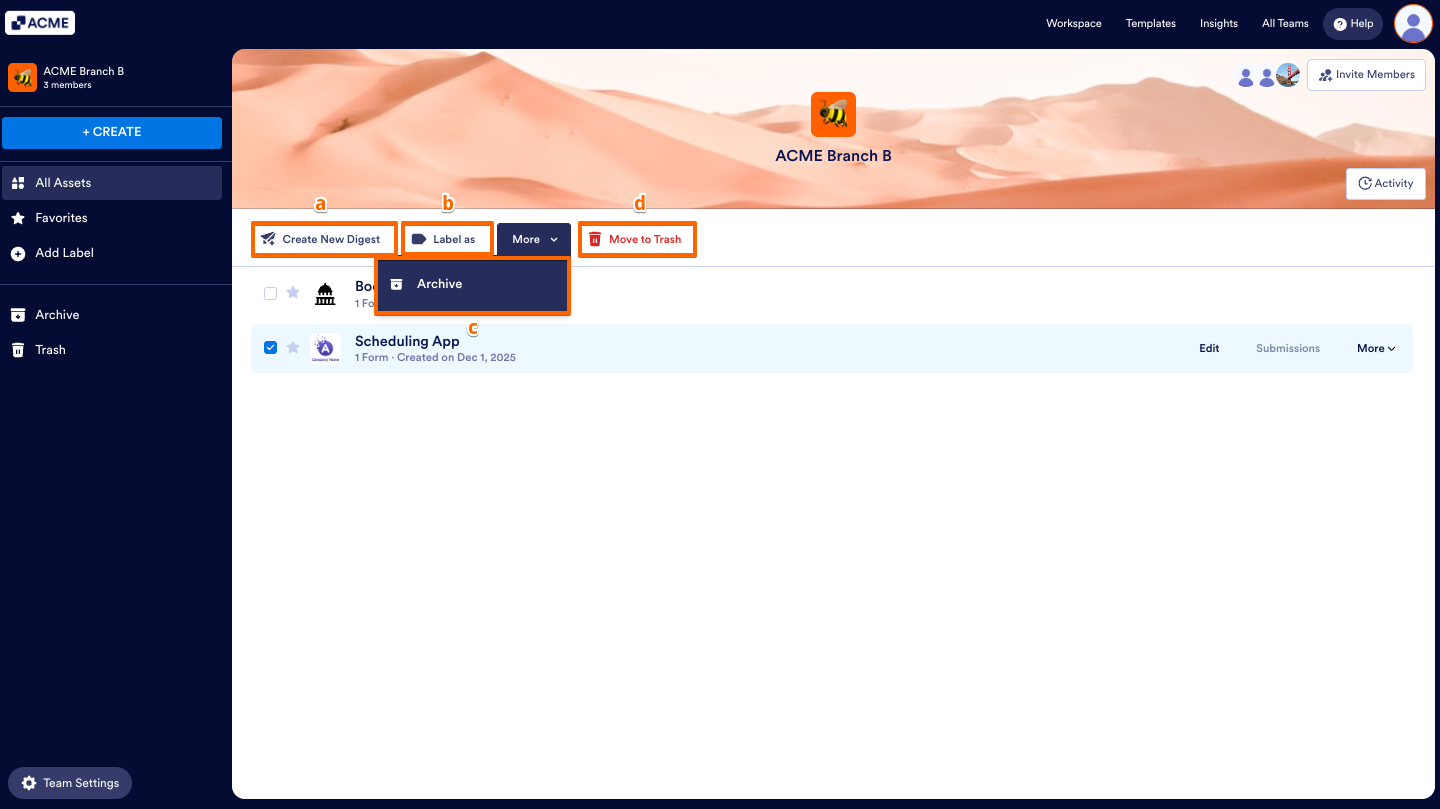Star the first asset with bank icon

coord(293,292)
